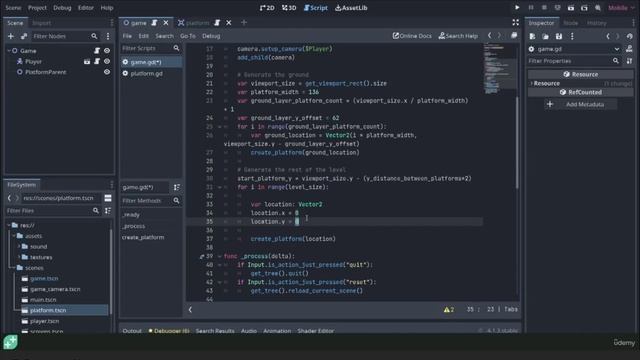Expand the textures folder
640x360 pixels.
(19, 257)
